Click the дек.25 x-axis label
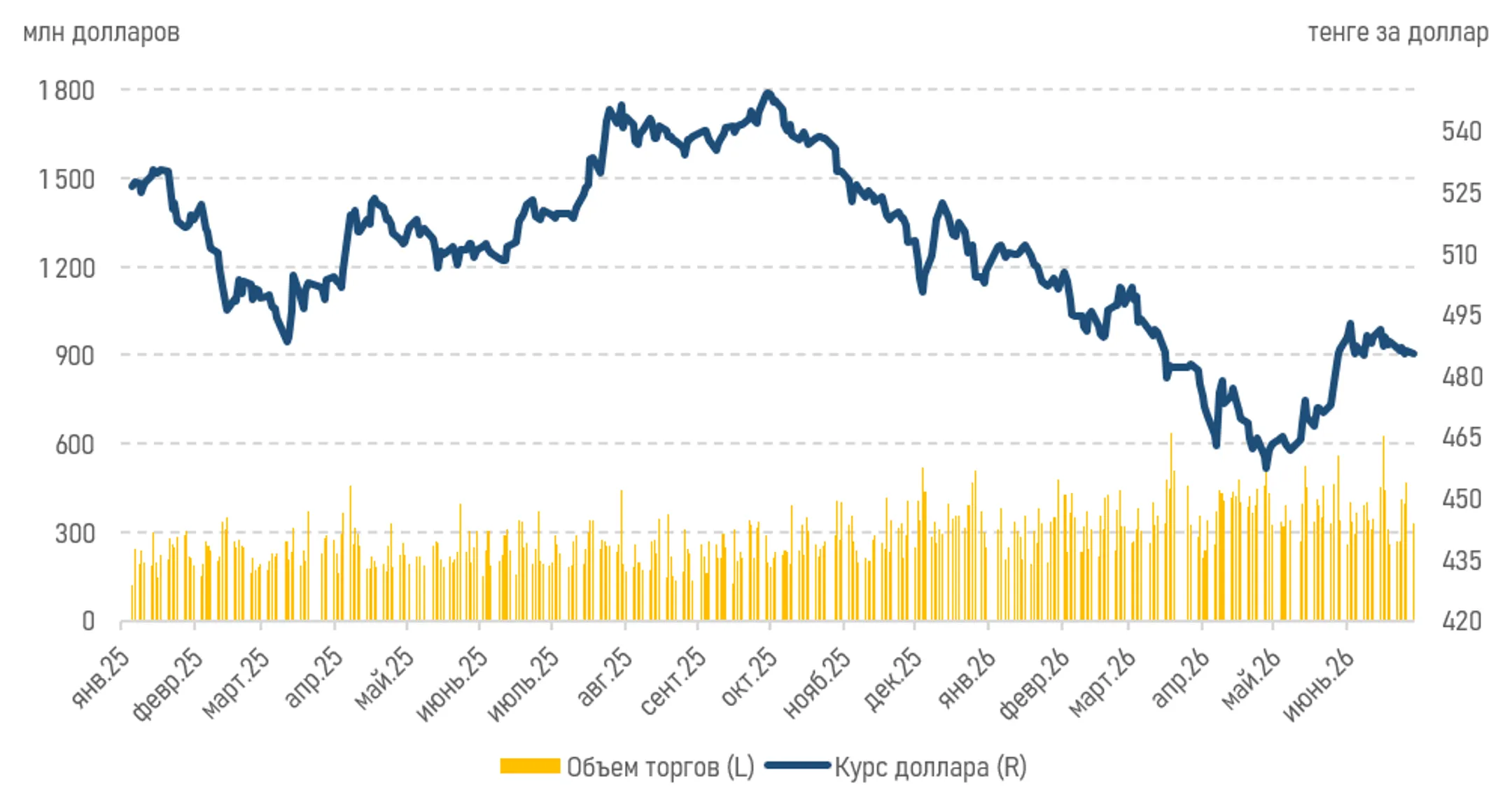The image size is (1512, 802). pyautogui.click(x=892, y=679)
